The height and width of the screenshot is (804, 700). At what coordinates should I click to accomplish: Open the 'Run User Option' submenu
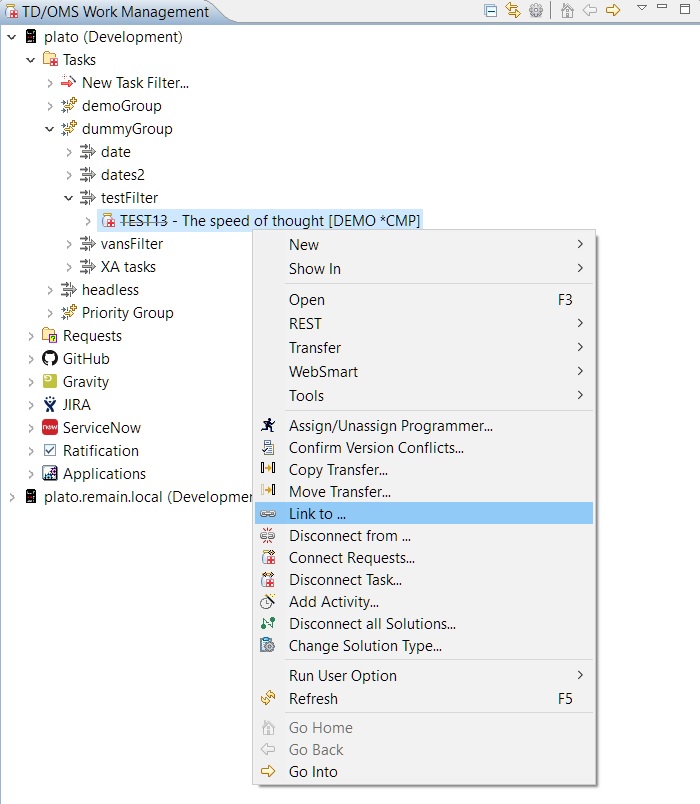click(342, 676)
